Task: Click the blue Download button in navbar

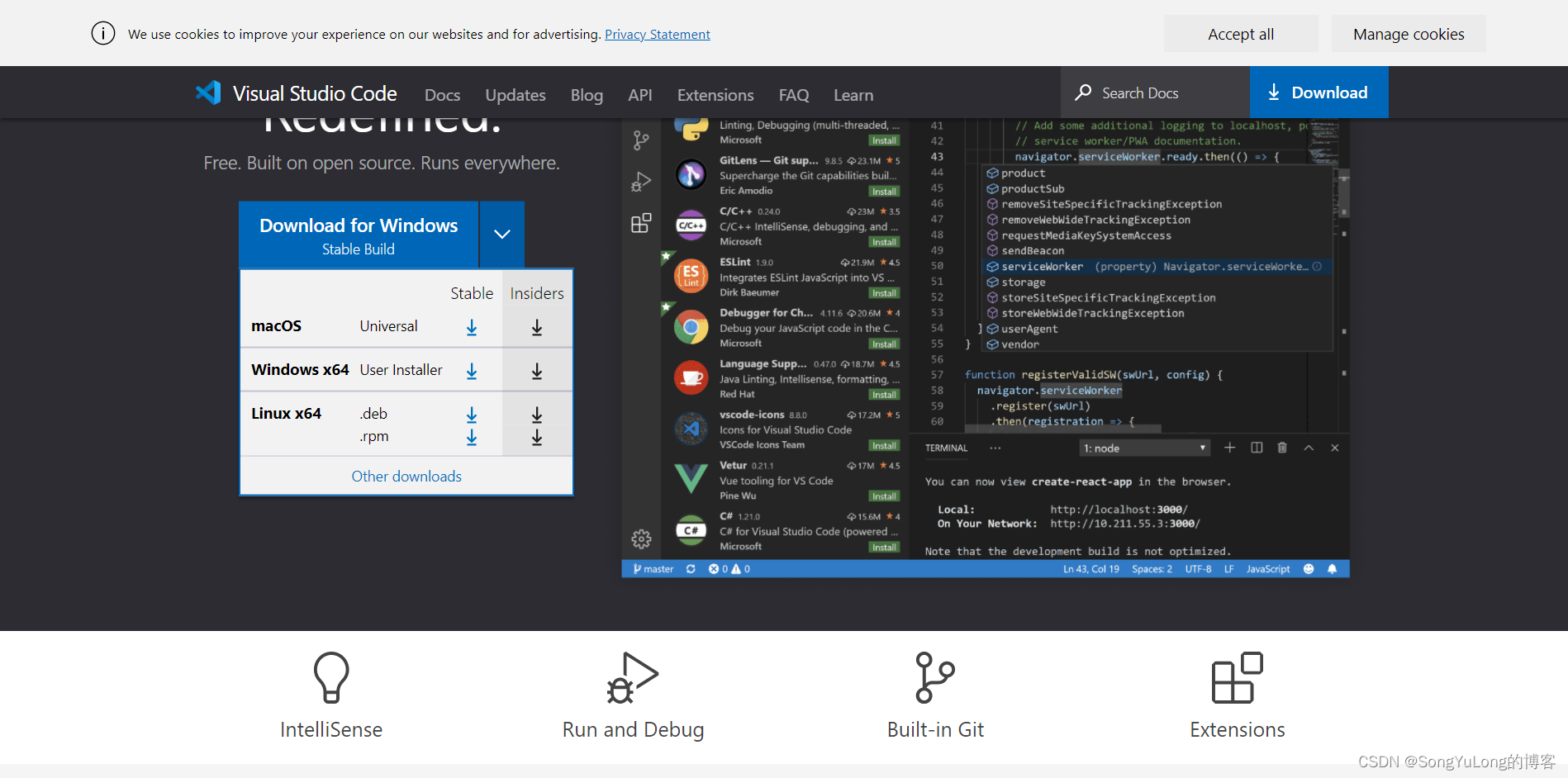Action: coord(1319,93)
